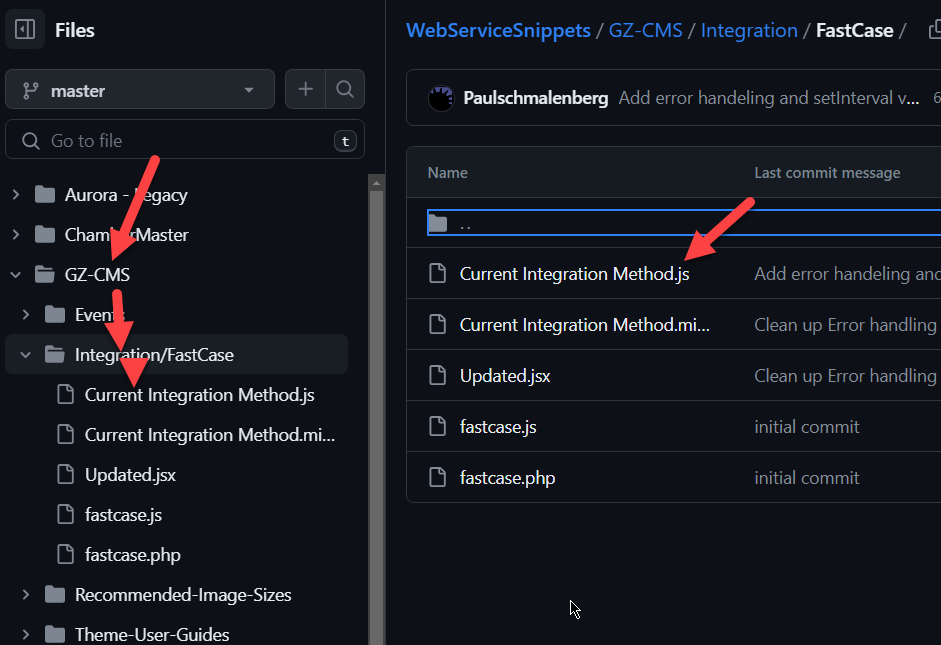Expand the Theme-User-Guides folder
The image size is (941, 645).
click(x=26, y=635)
